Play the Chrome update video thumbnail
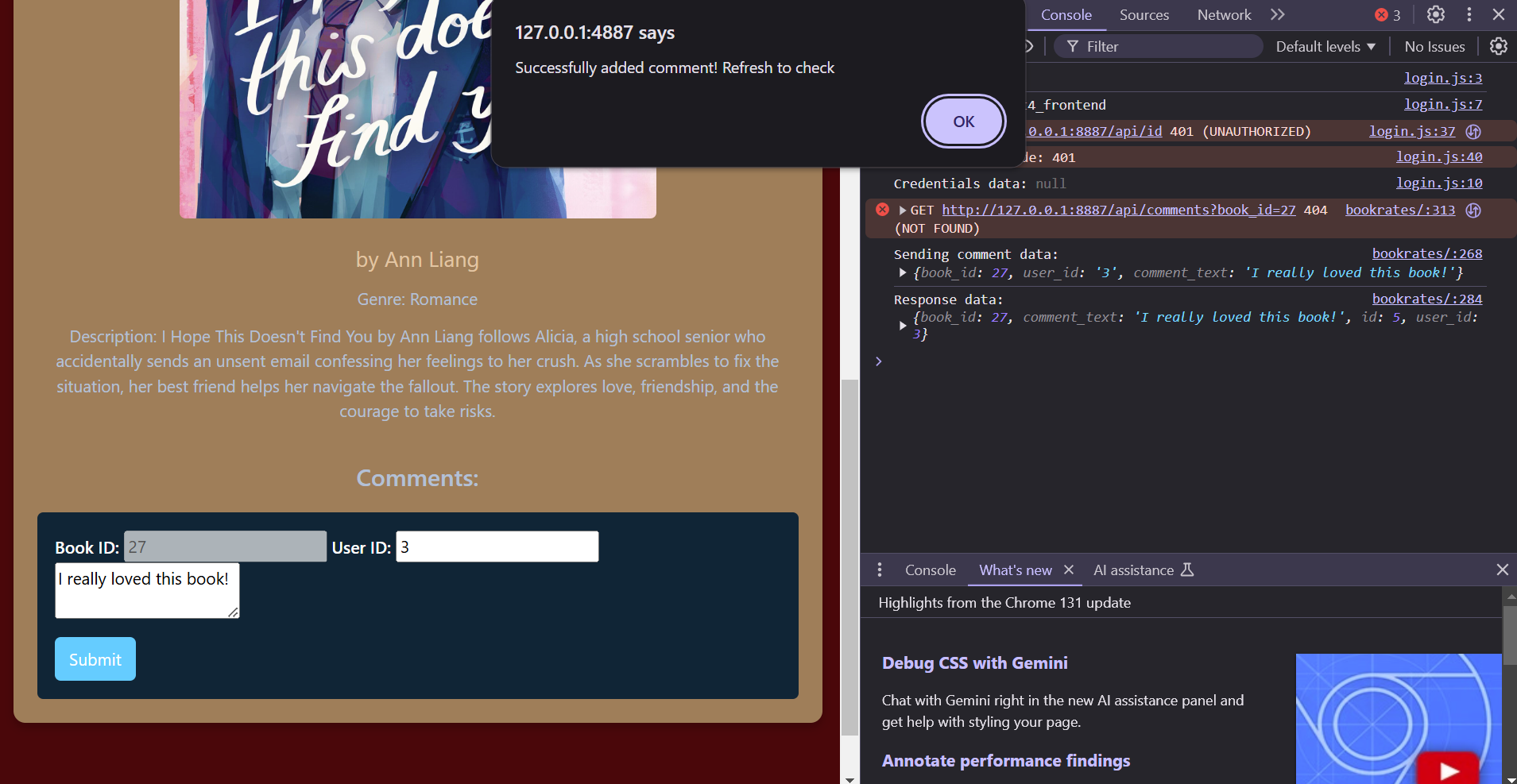Screen dimensions: 1517x784 [x=1449, y=769]
